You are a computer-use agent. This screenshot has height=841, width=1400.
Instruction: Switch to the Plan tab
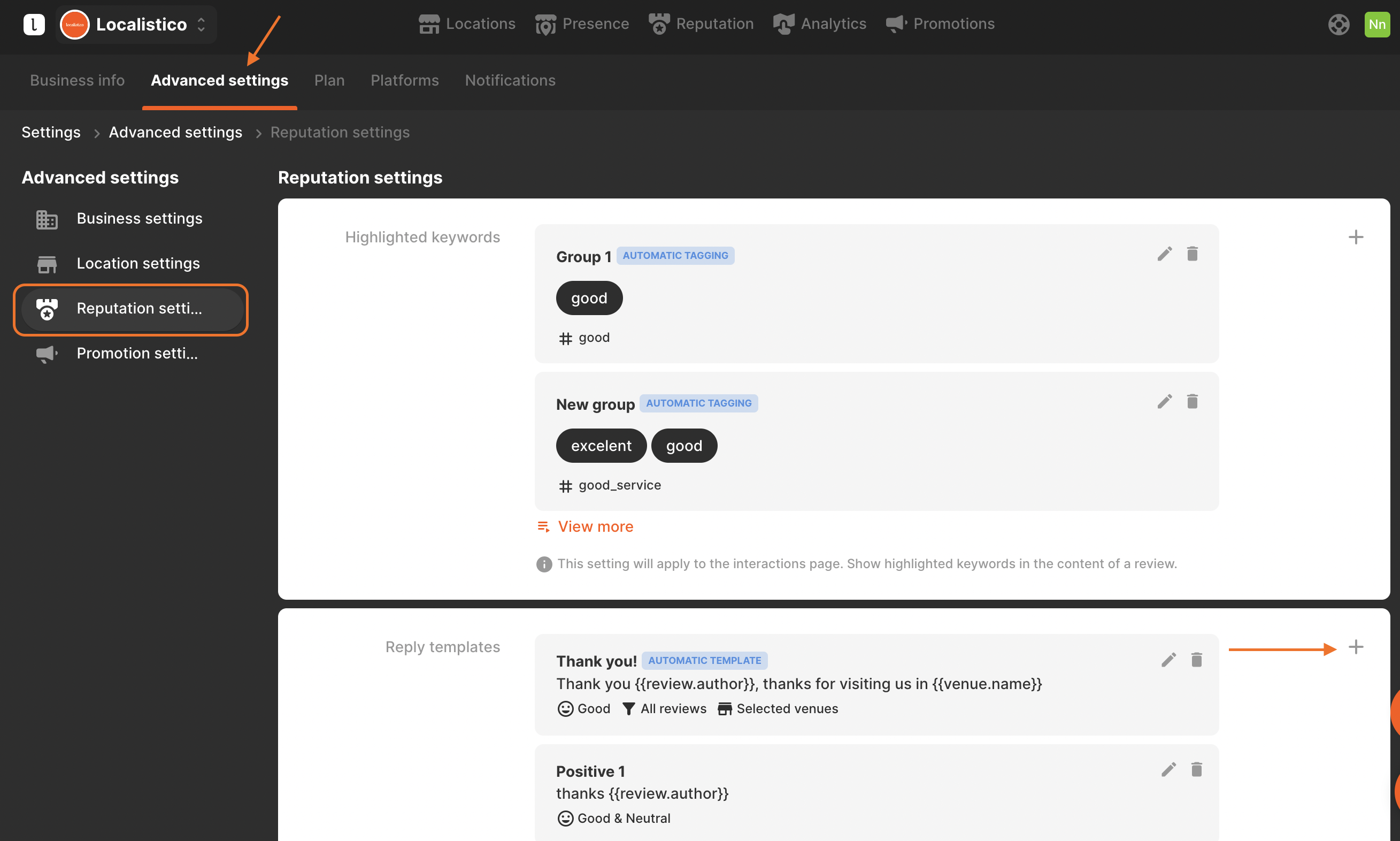(329, 80)
